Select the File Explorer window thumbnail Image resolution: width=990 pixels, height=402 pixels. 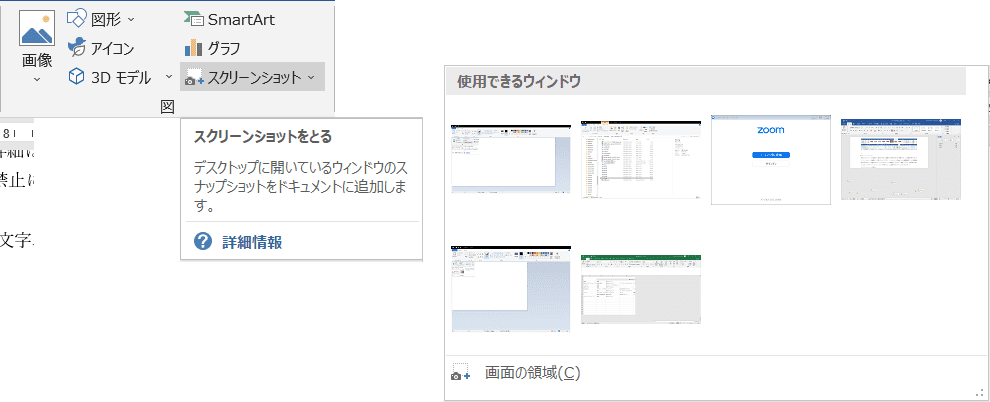641,159
